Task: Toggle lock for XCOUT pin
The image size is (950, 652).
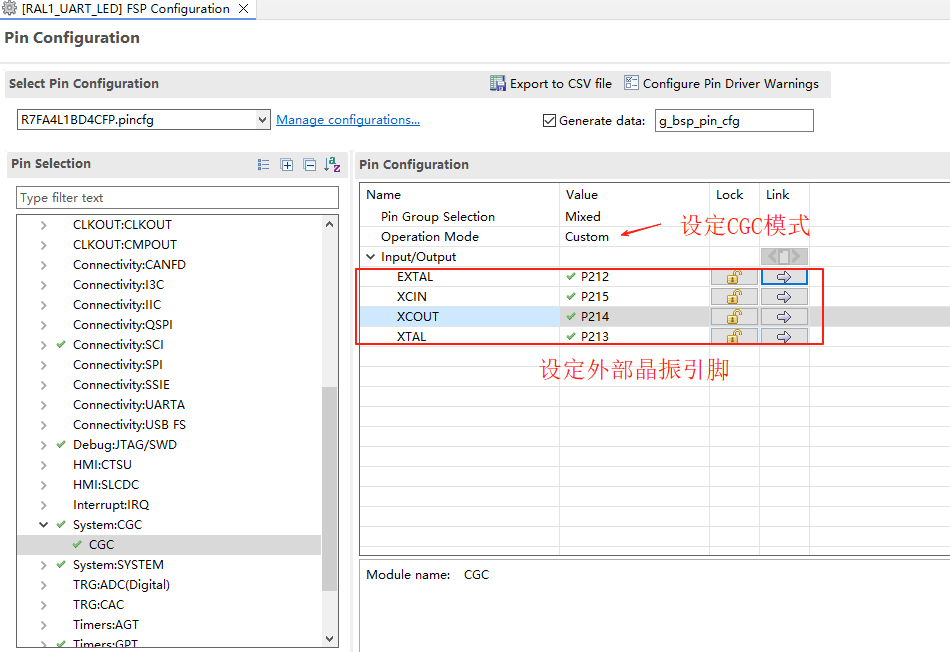Action: point(734,317)
